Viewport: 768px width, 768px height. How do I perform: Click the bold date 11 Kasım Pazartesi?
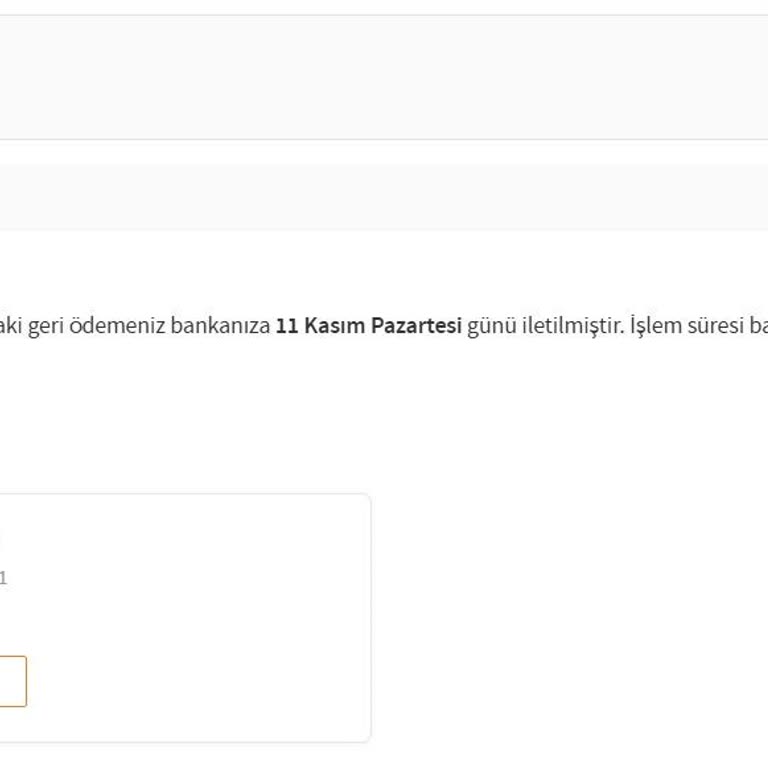[368, 327]
